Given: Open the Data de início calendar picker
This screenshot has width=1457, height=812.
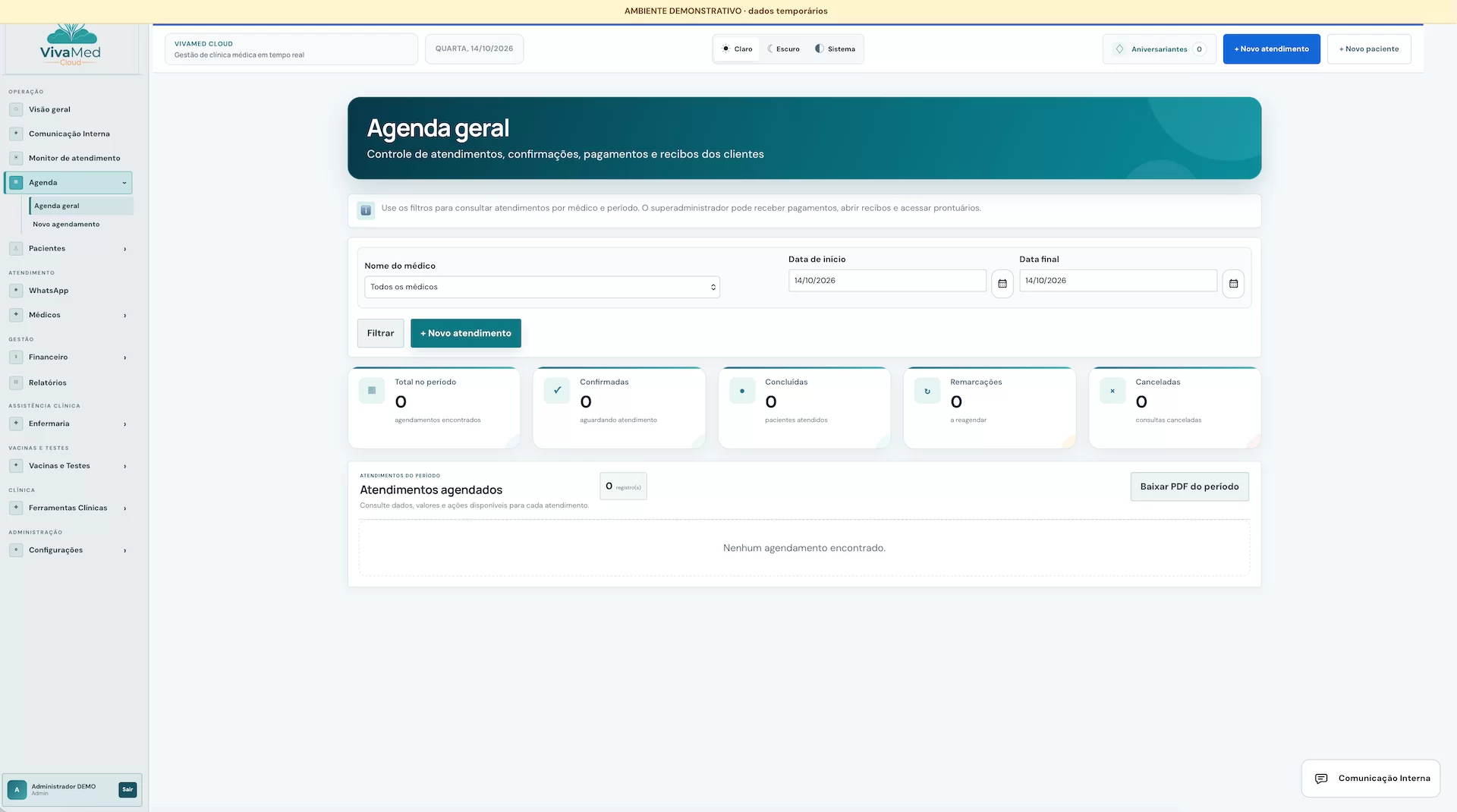Looking at the screenshot, I should 1002,284.
